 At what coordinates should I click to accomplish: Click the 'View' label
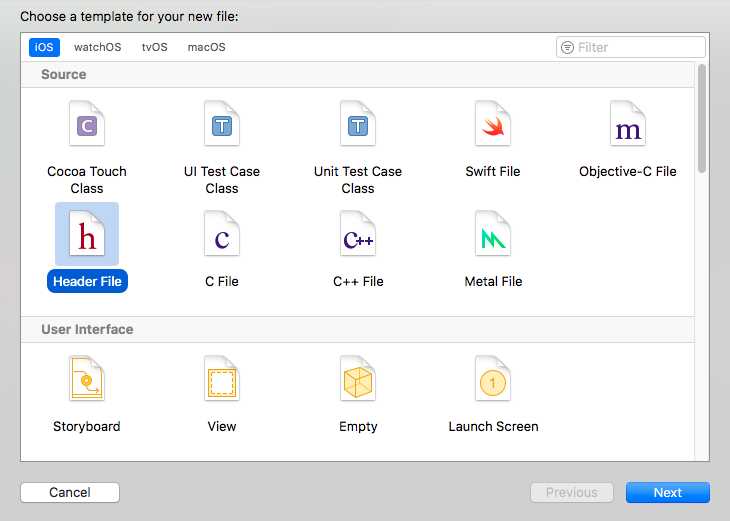222,426
